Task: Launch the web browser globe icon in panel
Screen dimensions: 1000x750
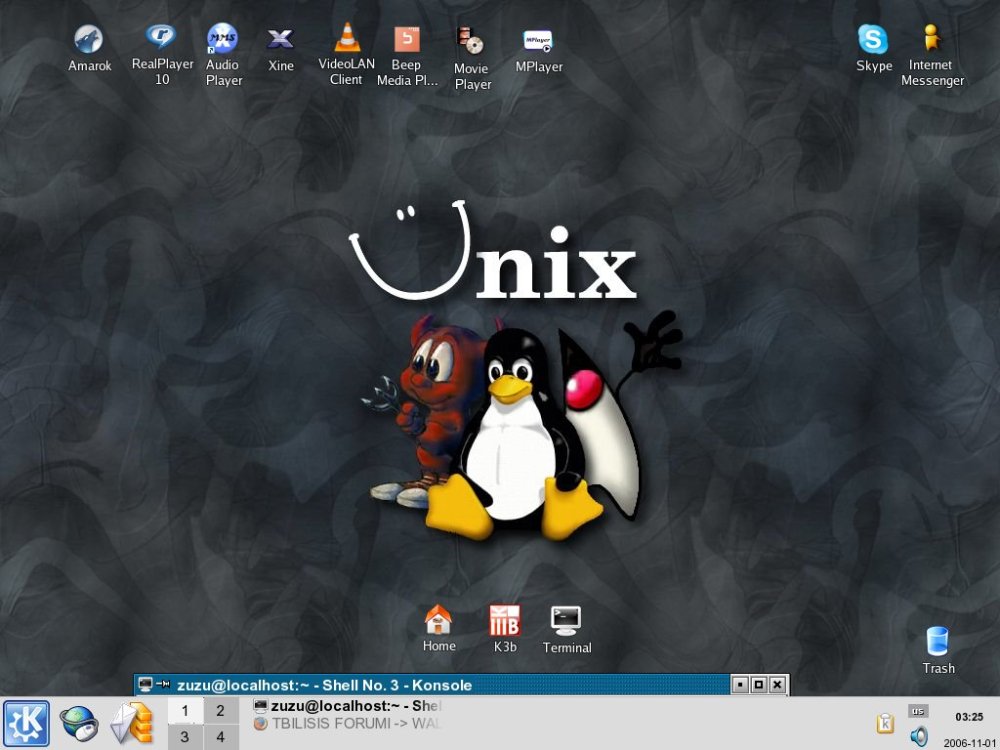Action: [x=79, y=724]
